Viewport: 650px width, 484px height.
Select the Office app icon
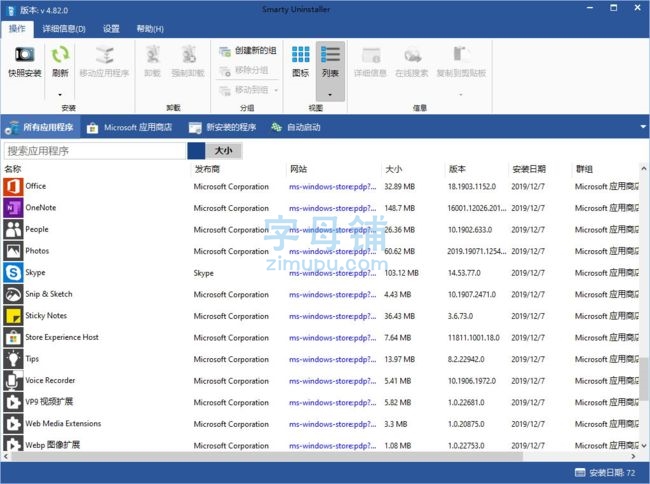pos(13,186)
